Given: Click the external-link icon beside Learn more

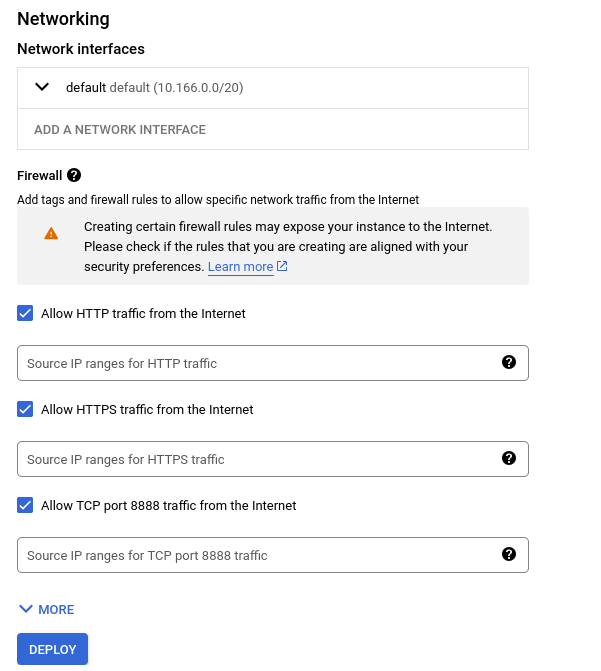Looking at the screenshot, I should pos(282,266).
